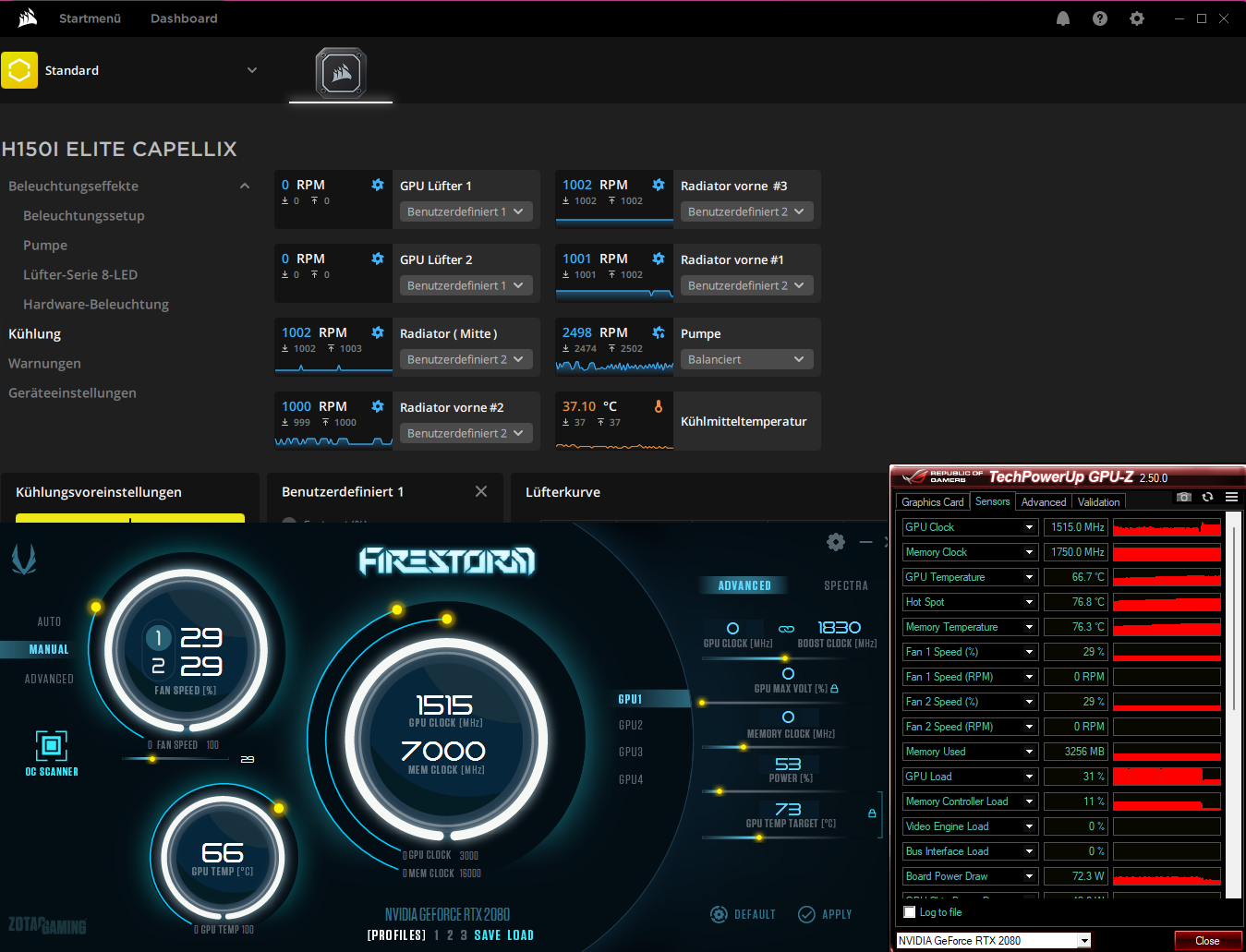Viewport: 1246px width, 952px height.
Task: Open gear settings for Radiator (Mitte)
Action: pos(378,332)
